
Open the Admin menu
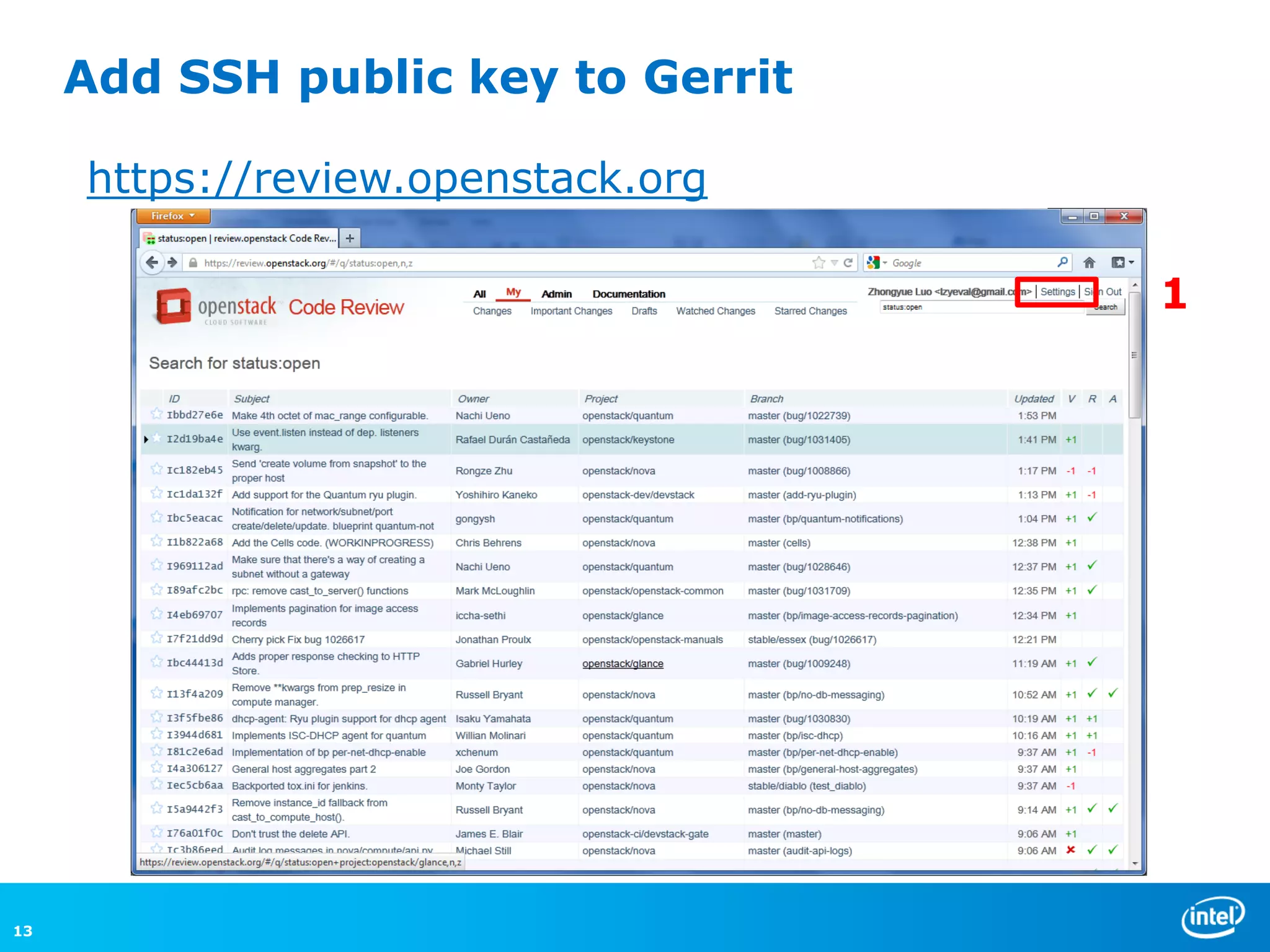pos(556,294)
